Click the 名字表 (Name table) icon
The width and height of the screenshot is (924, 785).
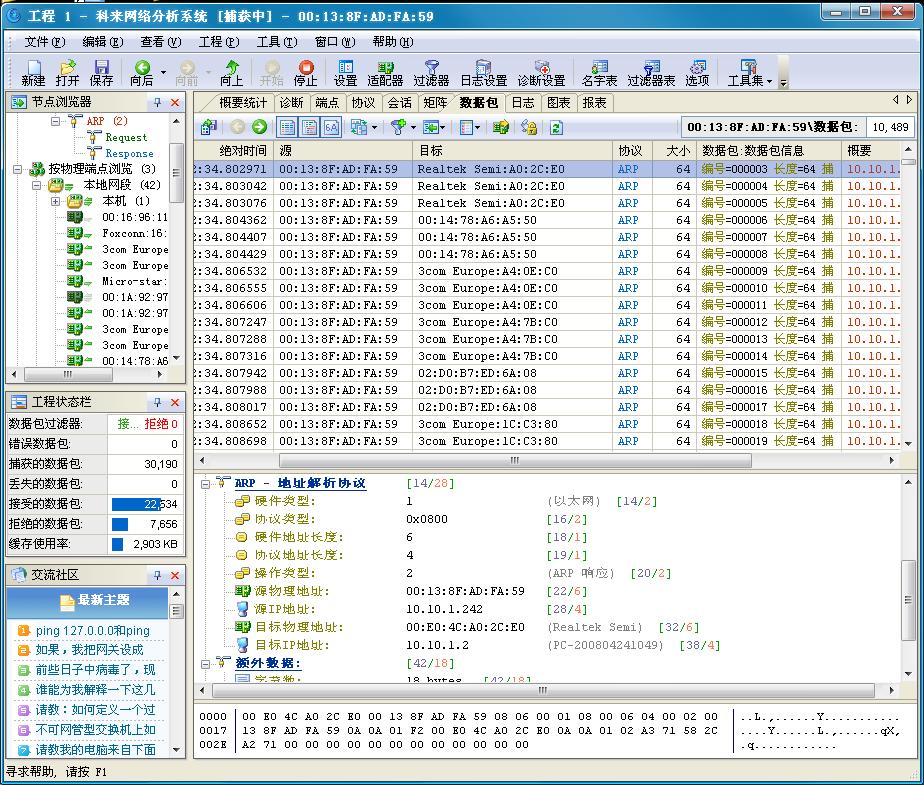pos(599,72)
